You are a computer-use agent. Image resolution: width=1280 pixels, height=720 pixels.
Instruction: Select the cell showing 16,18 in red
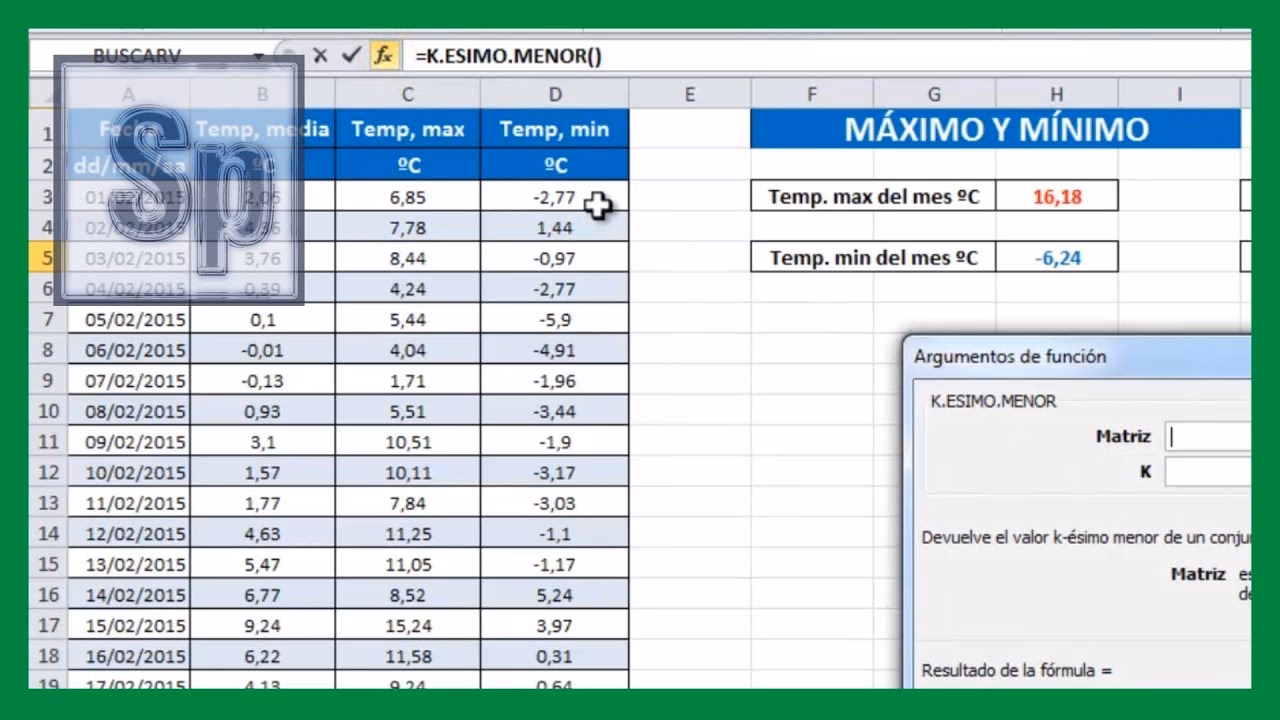tap(1057, 196)
